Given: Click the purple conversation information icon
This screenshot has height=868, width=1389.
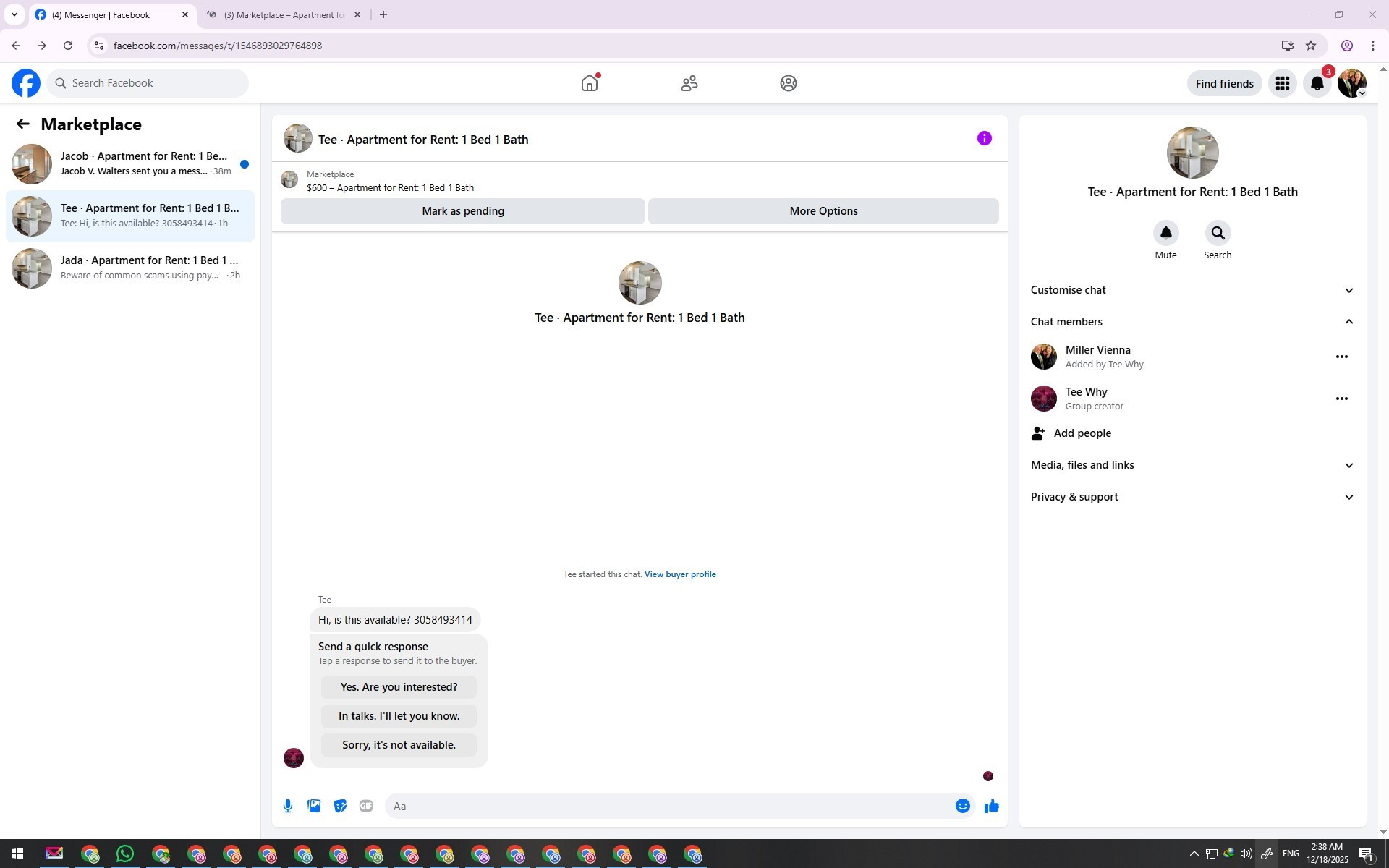Looking at the screenshot, I should point(984,138).
